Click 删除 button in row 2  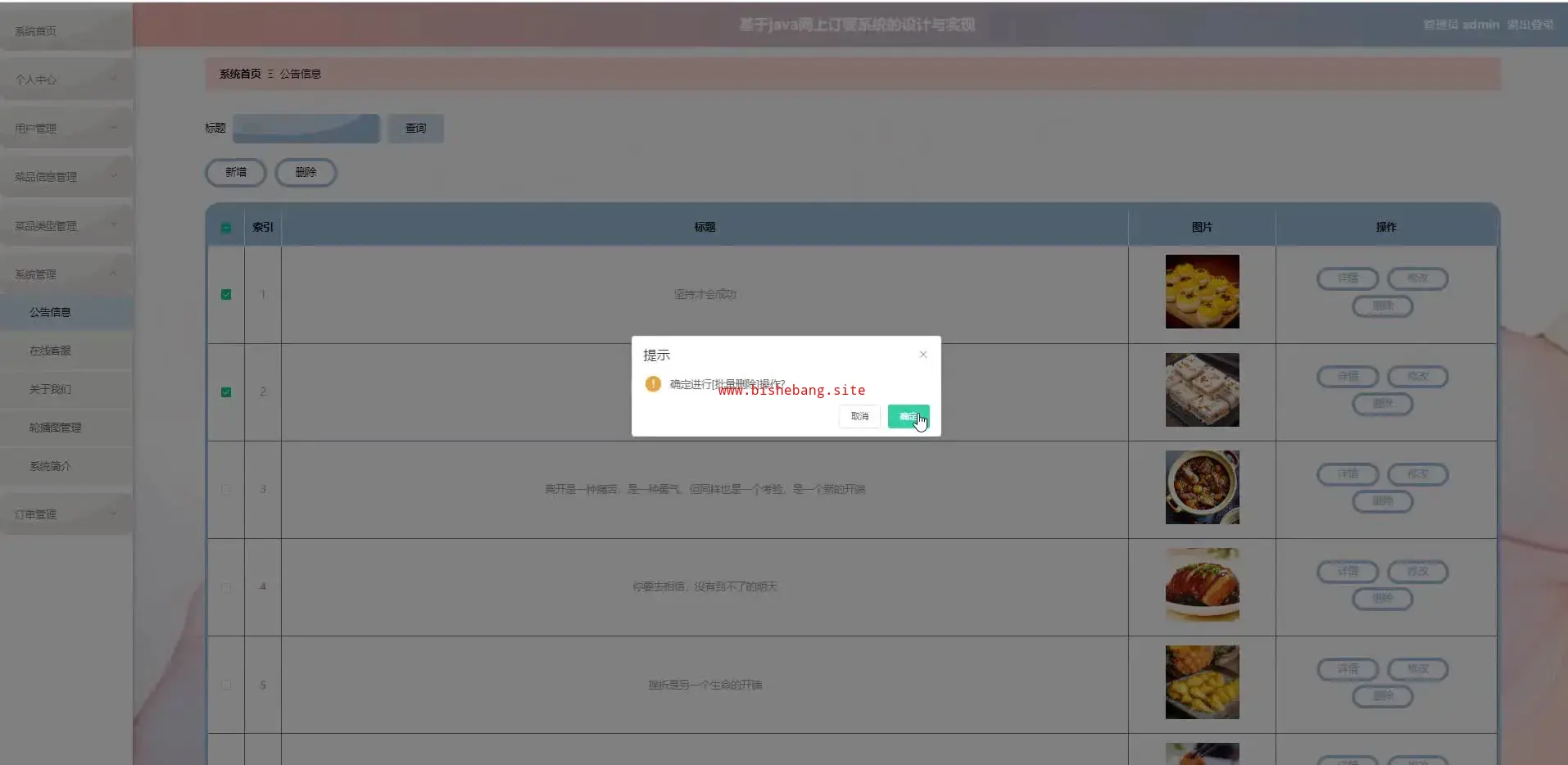pos(1383,404)
